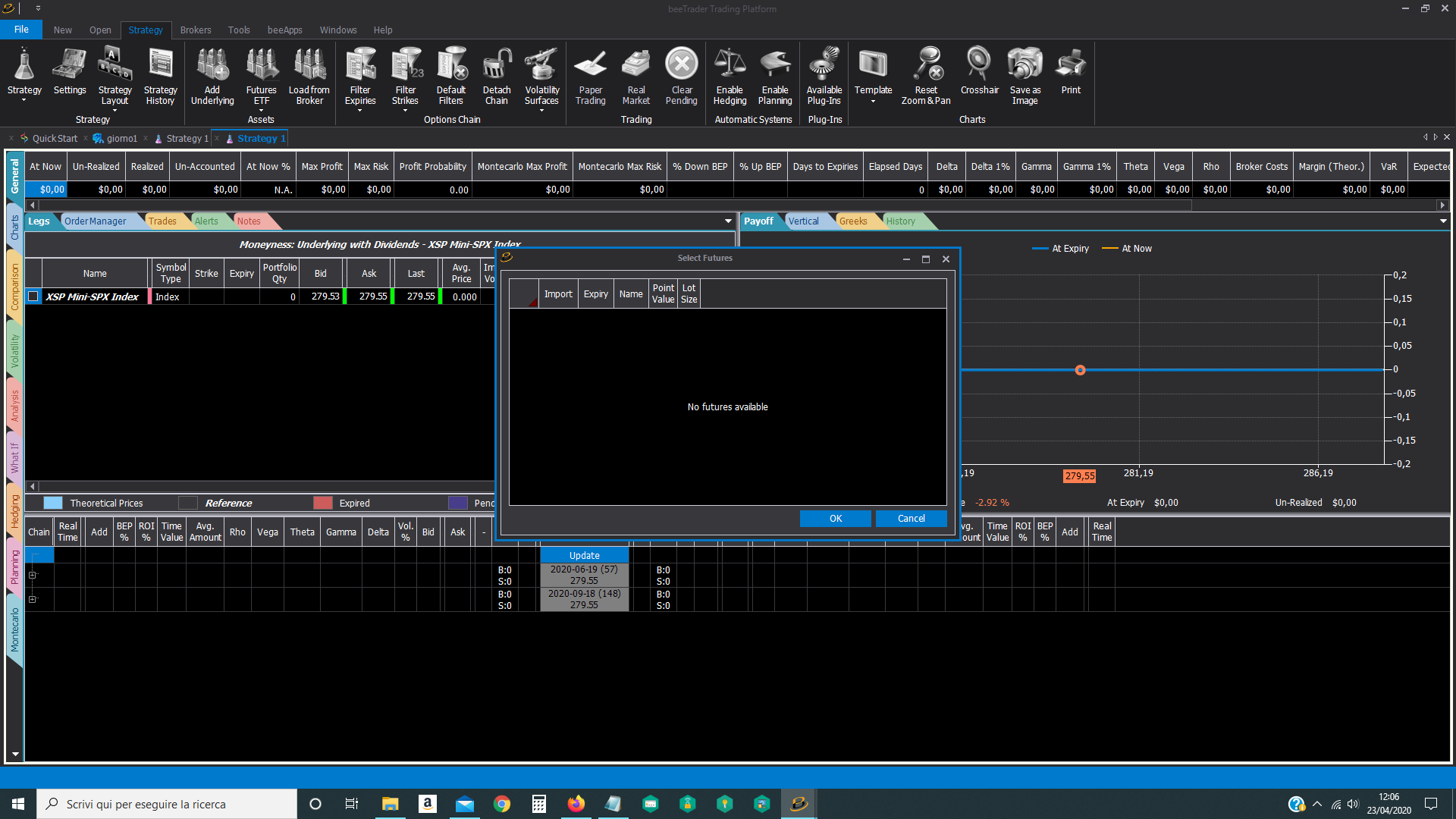Select the Theoretical Prices color swatch
The image size is (1456, 819).
coord(53,503)
